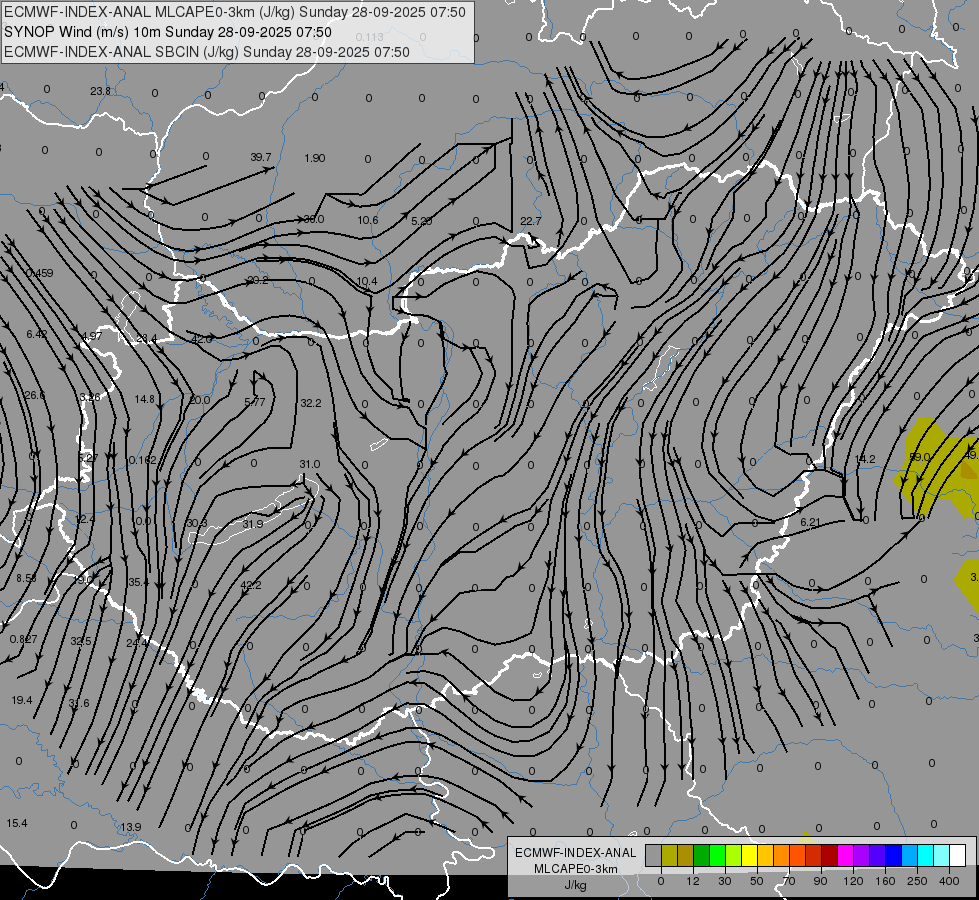Image resolution: width=979 pixels, height=900 pixels.
Task: Click the 6.42 value on the map
Action: 36,334
